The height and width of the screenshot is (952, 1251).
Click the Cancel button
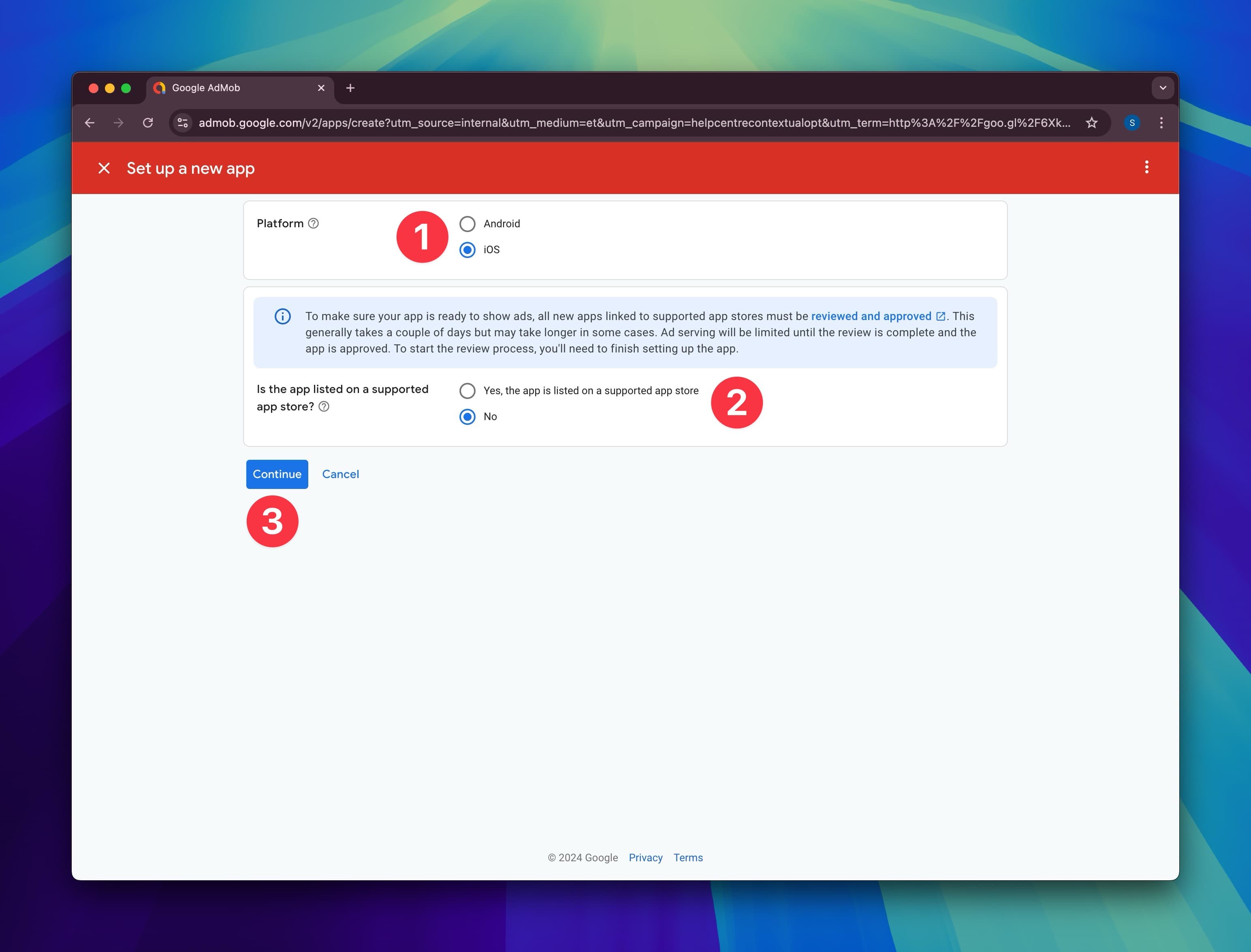[341, 474]
